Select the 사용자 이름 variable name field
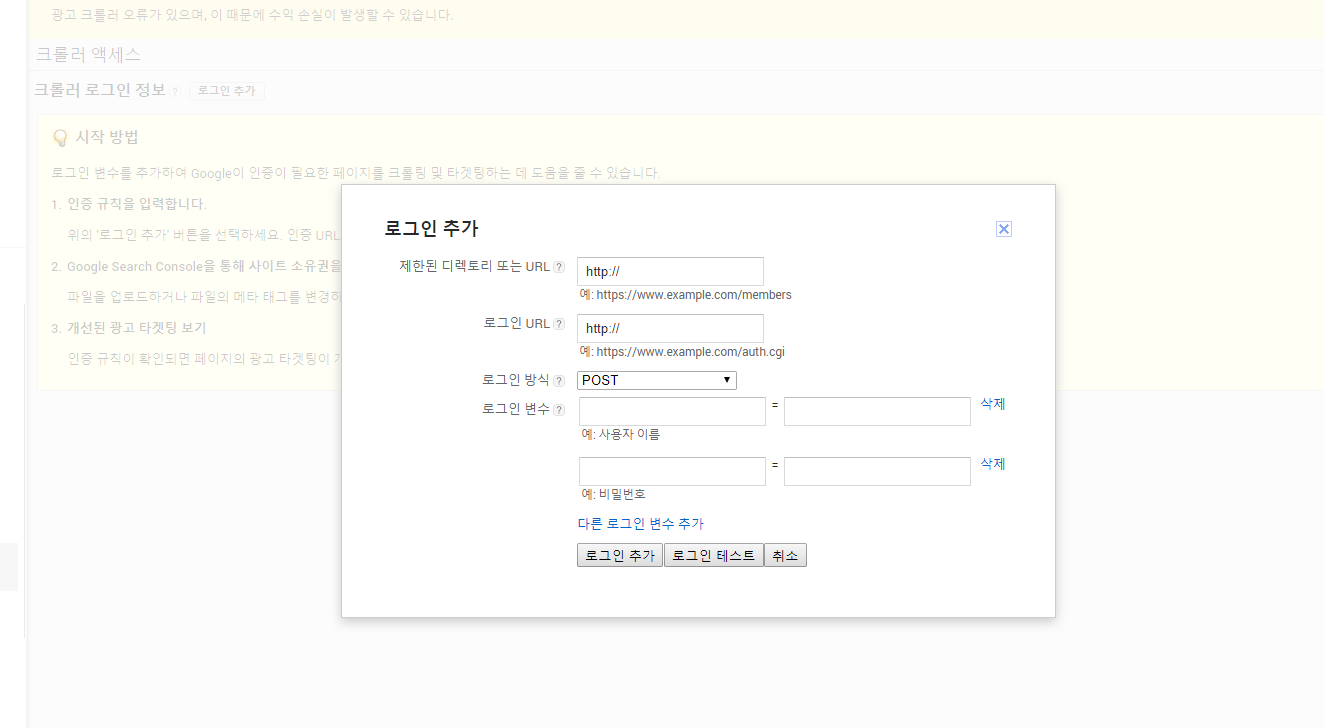 tap(672, 412)
